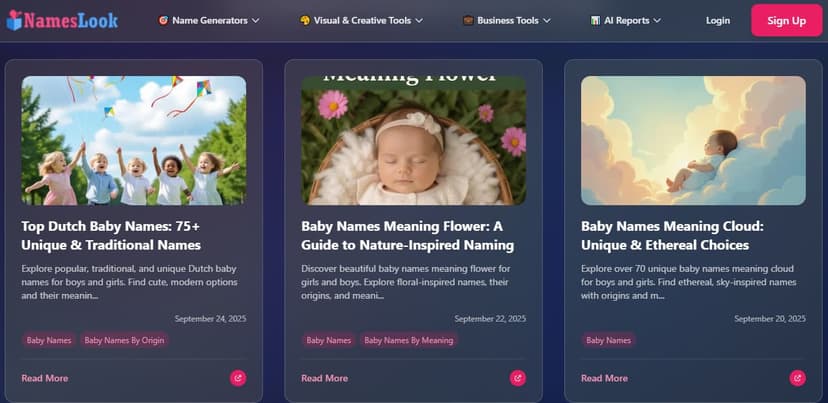Select the Baby Names By Origin tag

click(x=124, y=340)
